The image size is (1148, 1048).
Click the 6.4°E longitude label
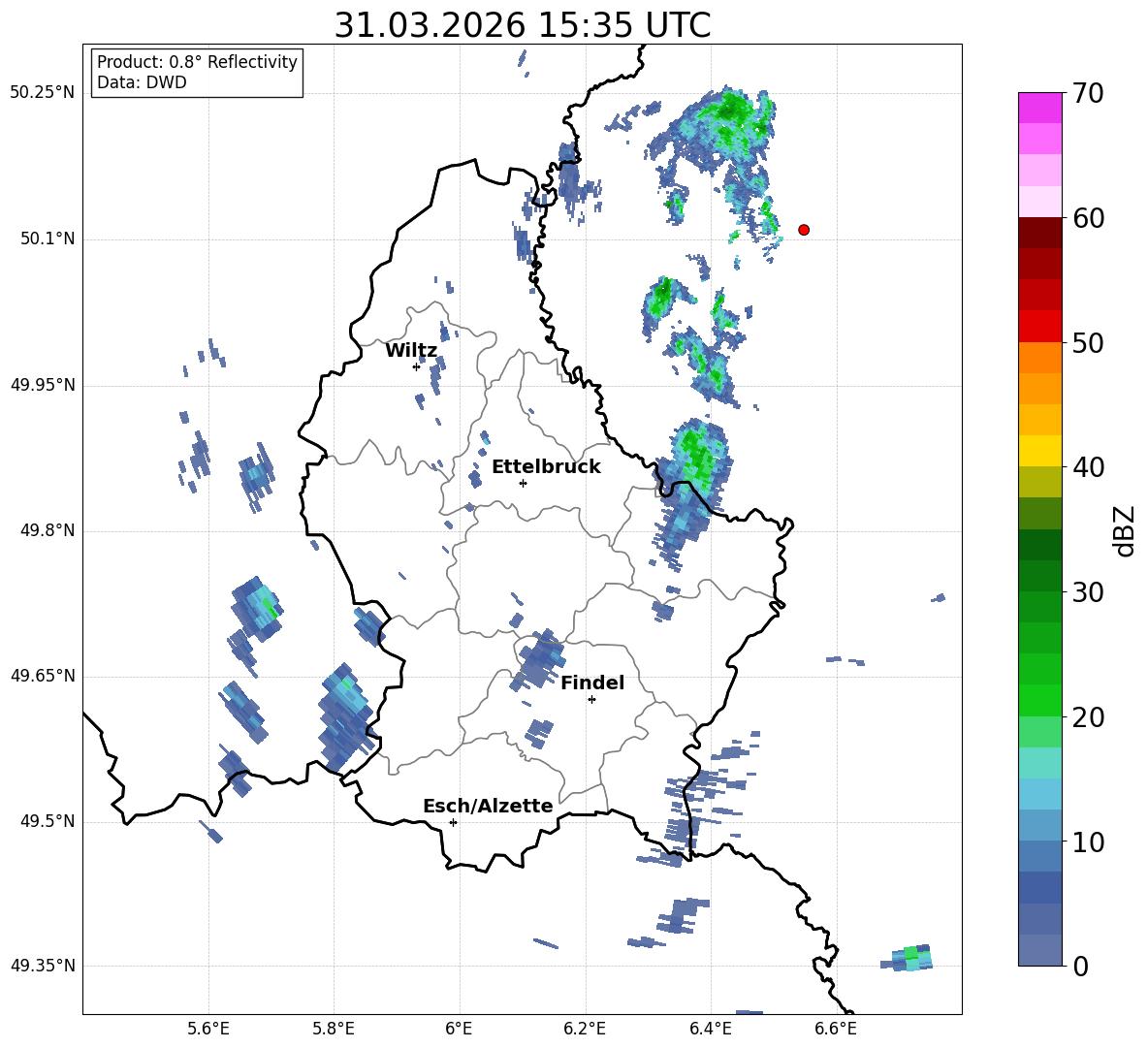pos(710,1030)
